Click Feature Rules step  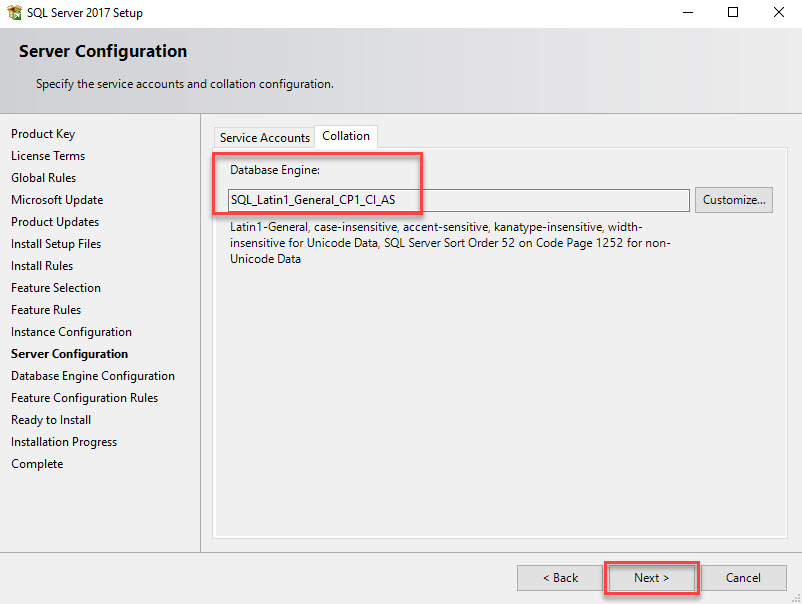46,310
